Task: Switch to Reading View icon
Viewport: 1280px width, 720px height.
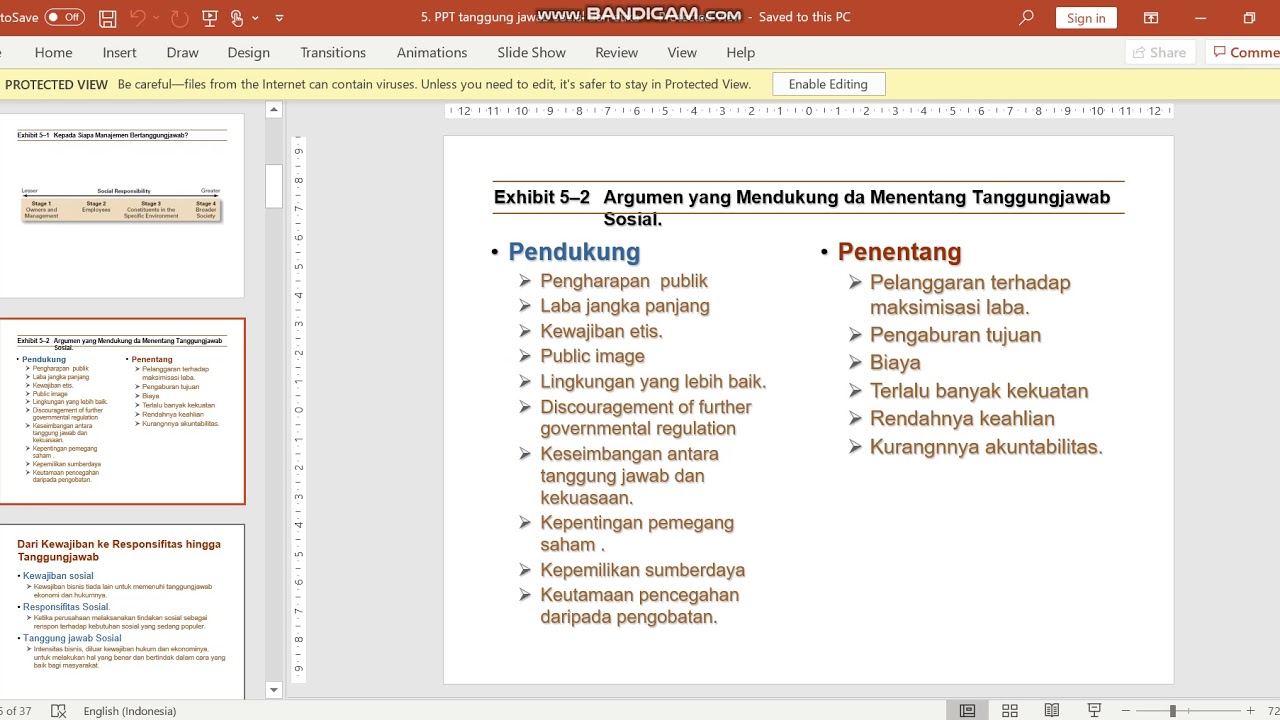Action: pyautogui.click(x=1052, y=711)
